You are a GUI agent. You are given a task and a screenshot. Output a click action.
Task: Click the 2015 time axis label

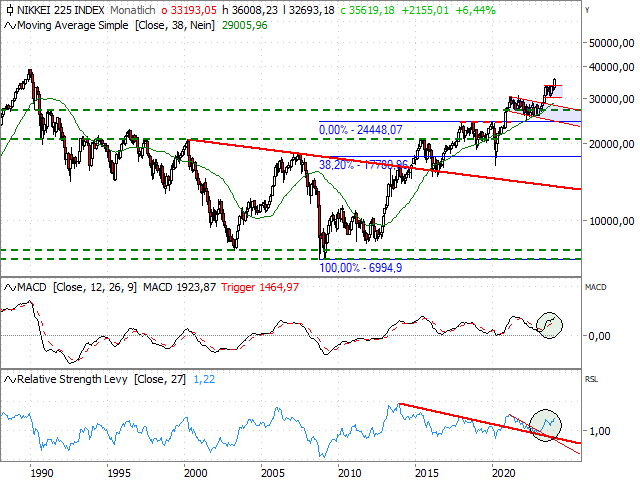pos(427,473)
